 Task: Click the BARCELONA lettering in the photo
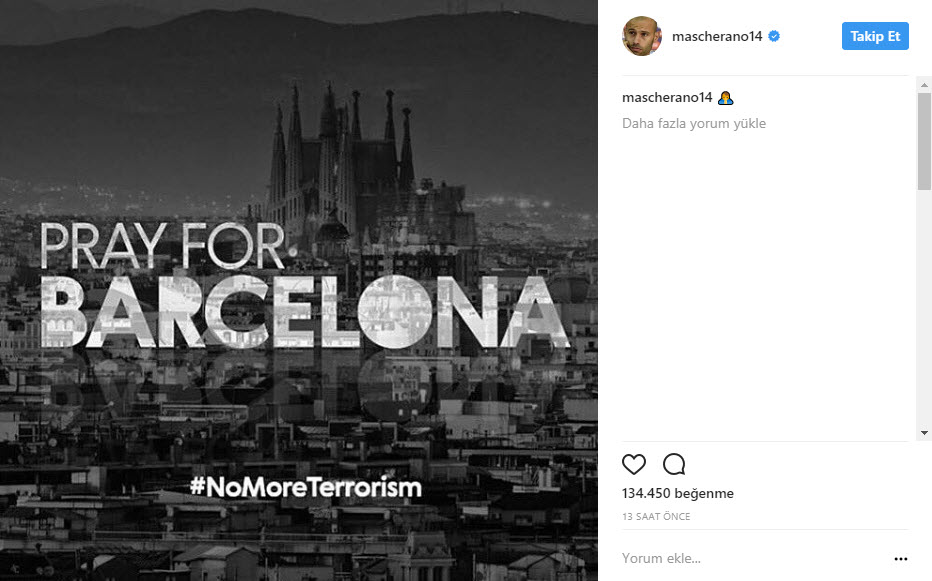(x=306, y=312)
